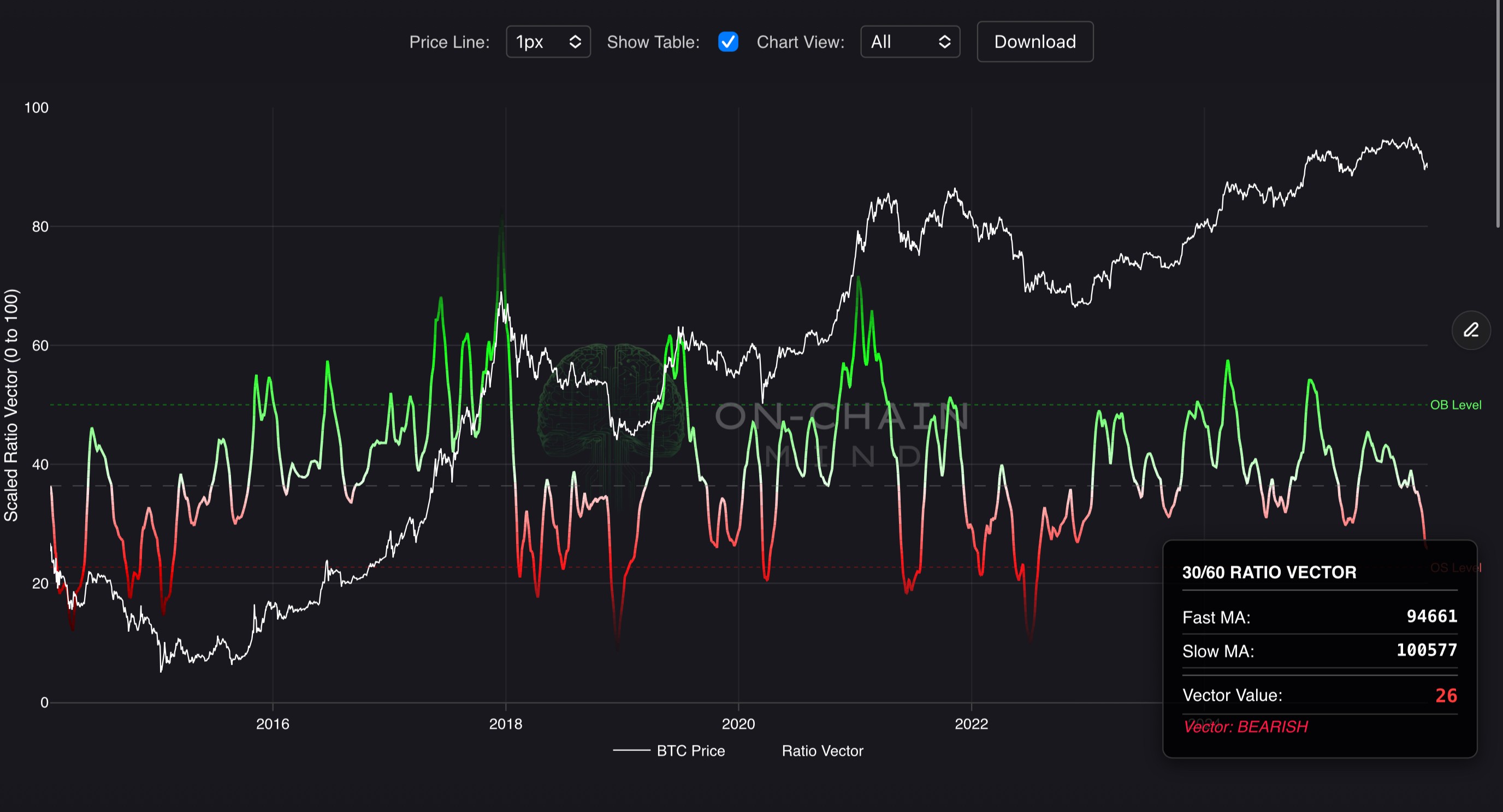Click the 2020 x-axis tick label
1503x812 pixels.
coord(738,724)
